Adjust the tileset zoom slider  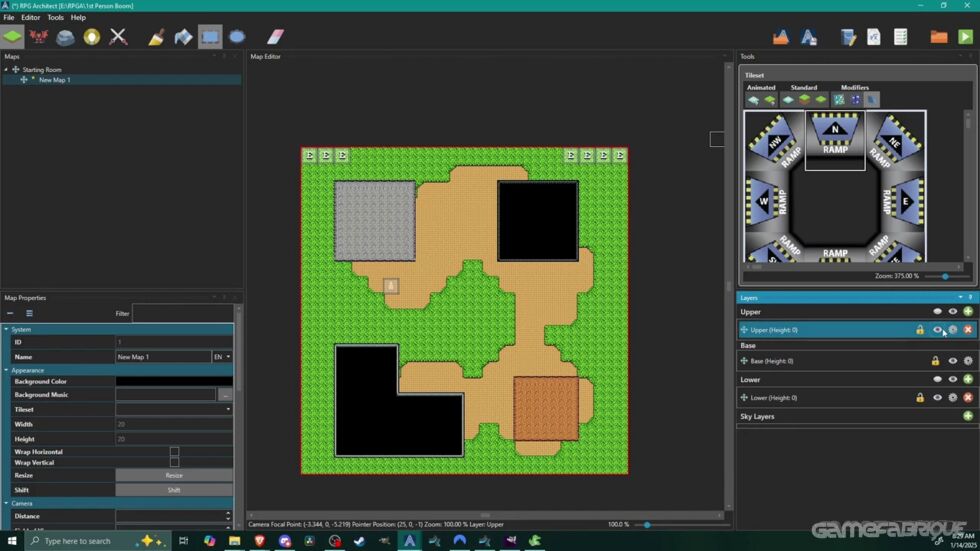pos(945,277)
